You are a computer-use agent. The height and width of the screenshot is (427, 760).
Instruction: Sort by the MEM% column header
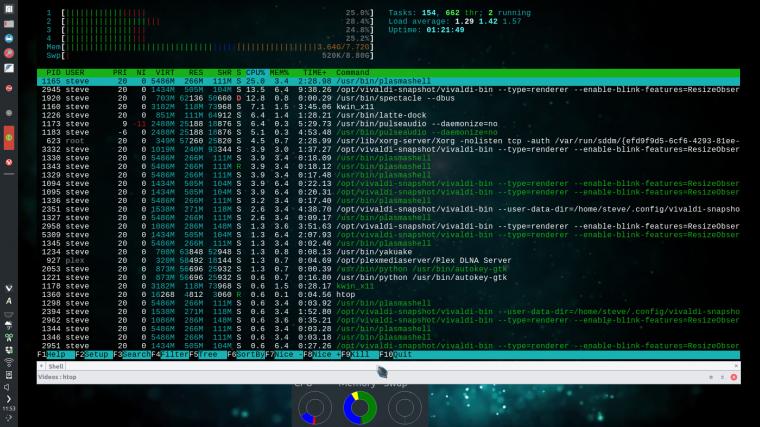point(279,73)
